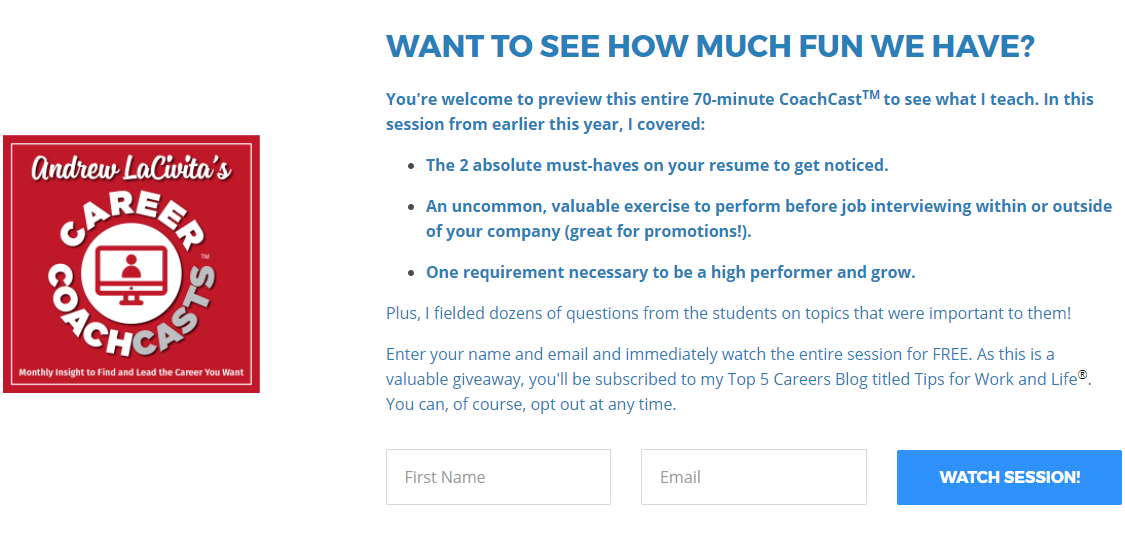This screenshot has width=1125, height=548.
Task: Click the 'opt out at any time' text
Action: (x=603, y=404)
